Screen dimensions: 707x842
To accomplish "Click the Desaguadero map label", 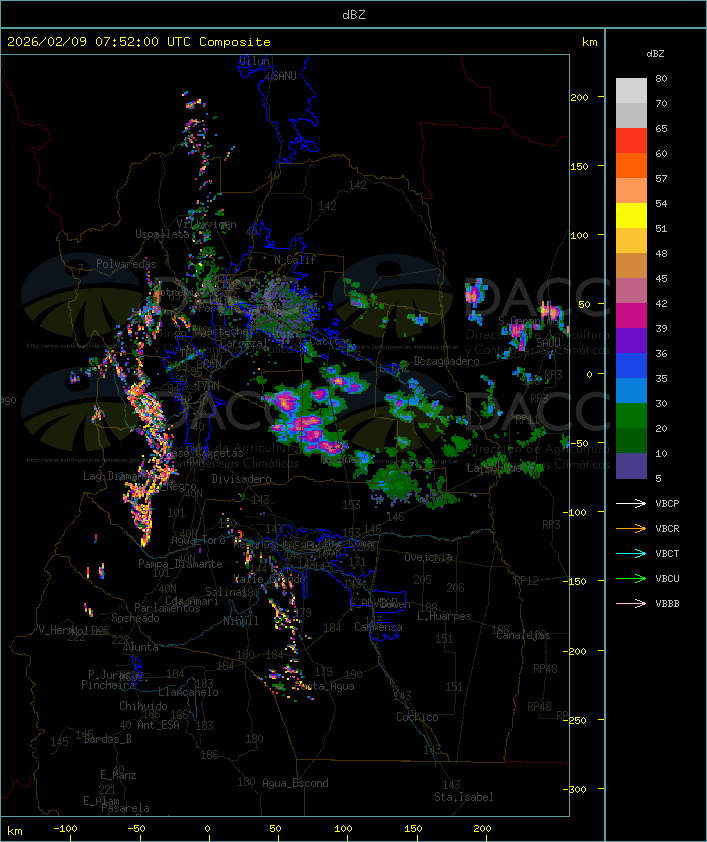I will pyautogui.click(x=446, y=361).
